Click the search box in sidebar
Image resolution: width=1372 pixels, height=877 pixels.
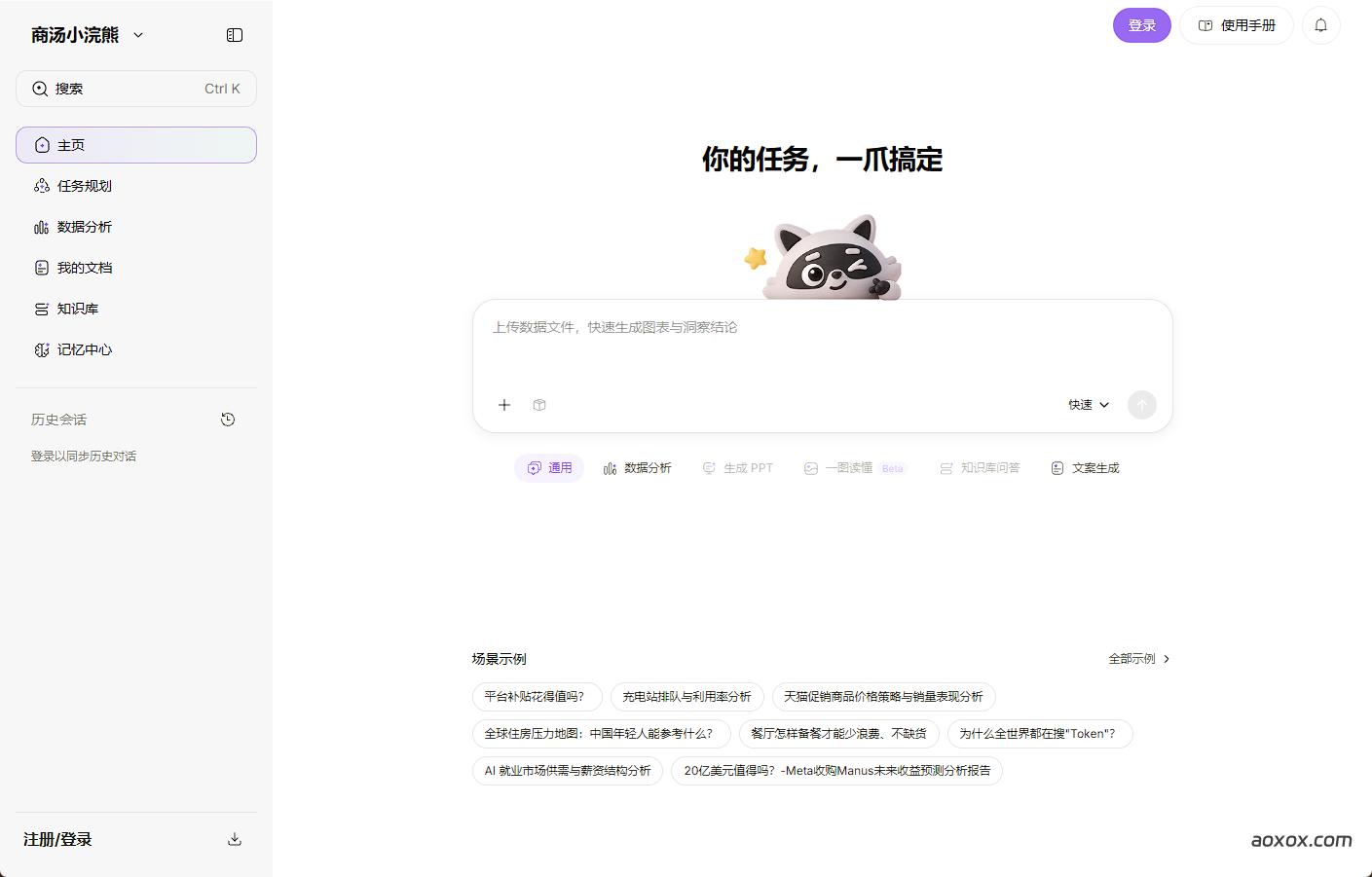tap(136, 89)
